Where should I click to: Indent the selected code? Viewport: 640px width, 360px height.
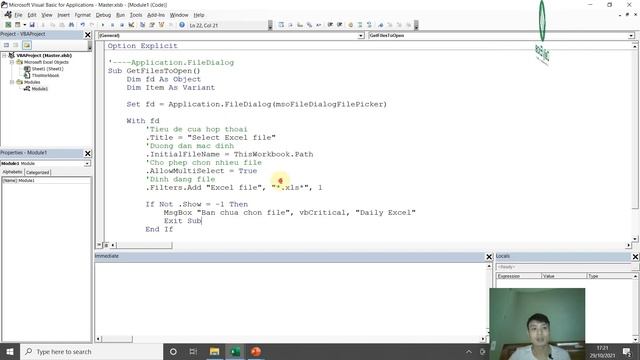click(x=330, y=25)
